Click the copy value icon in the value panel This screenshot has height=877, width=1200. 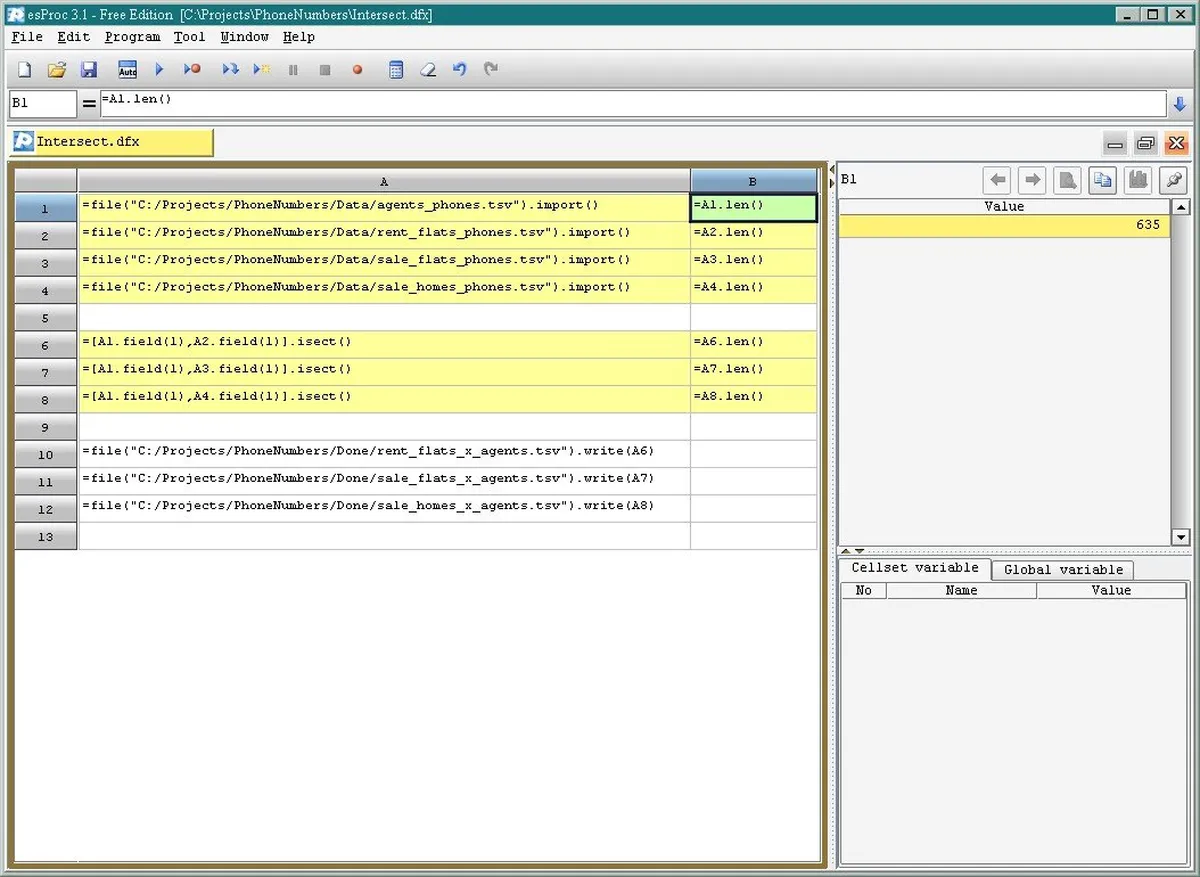[x=1103, y=180]
